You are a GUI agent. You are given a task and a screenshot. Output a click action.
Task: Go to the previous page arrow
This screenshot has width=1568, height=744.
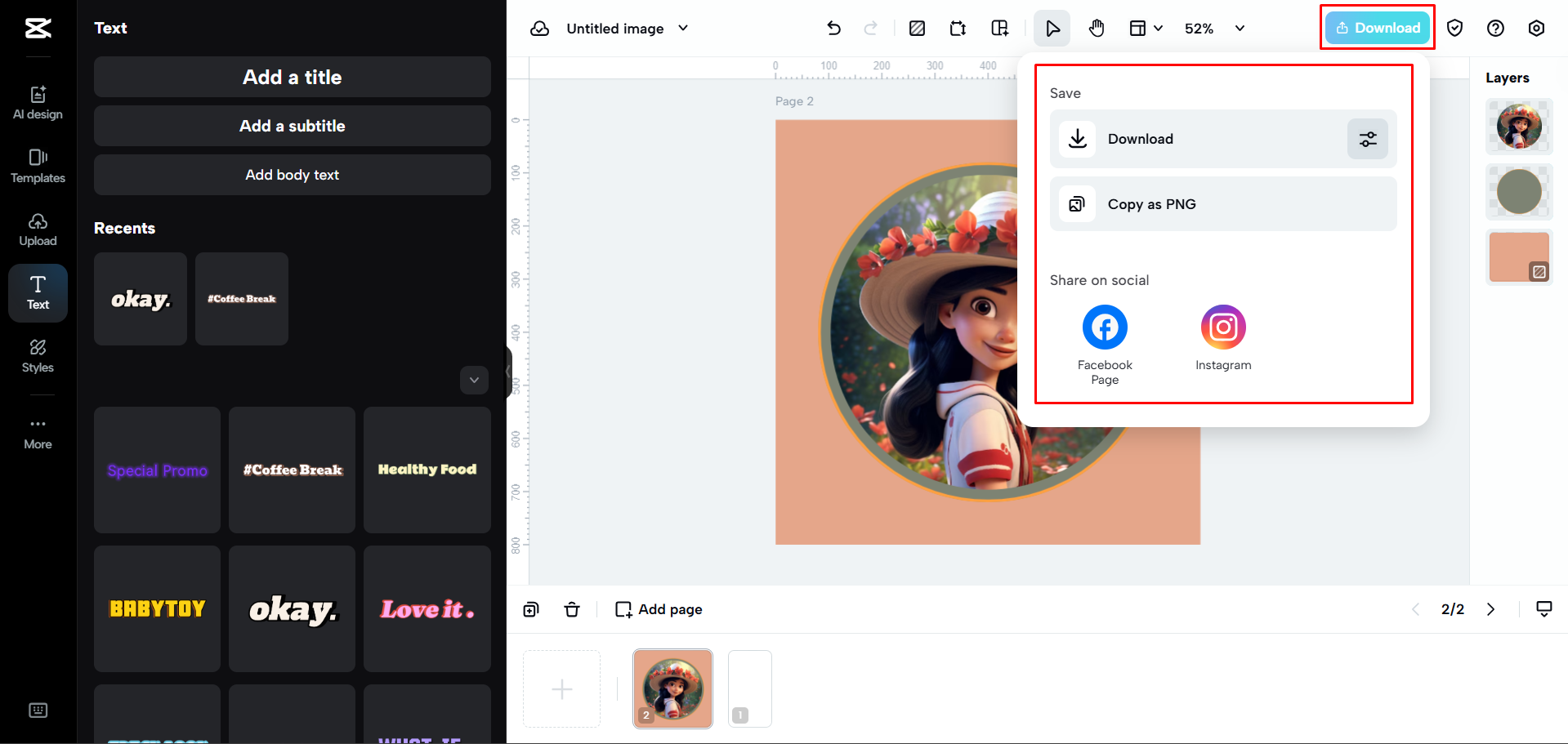(1415, 609)
